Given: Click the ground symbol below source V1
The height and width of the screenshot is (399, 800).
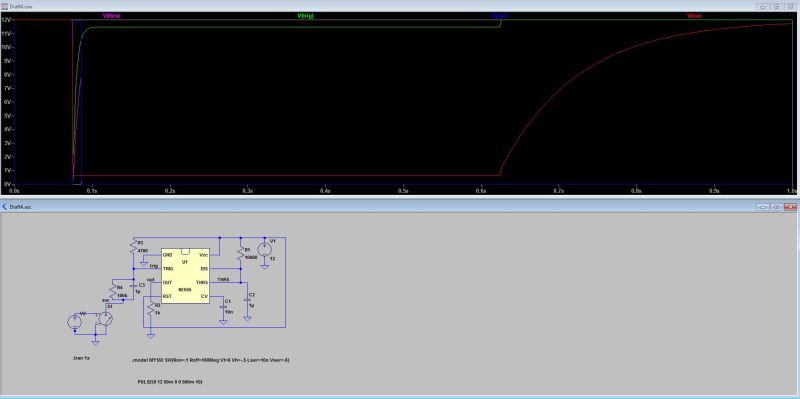Looking at the screenshot, I should pyautogui.click(x=265, y=266).
